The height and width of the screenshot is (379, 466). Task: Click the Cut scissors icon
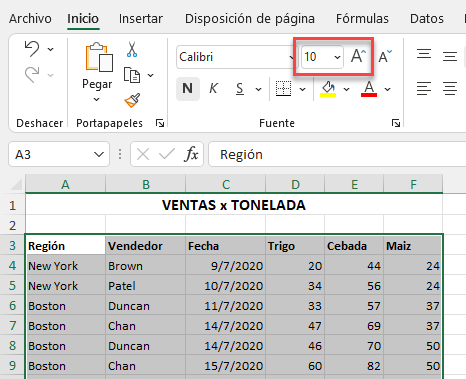132,49
